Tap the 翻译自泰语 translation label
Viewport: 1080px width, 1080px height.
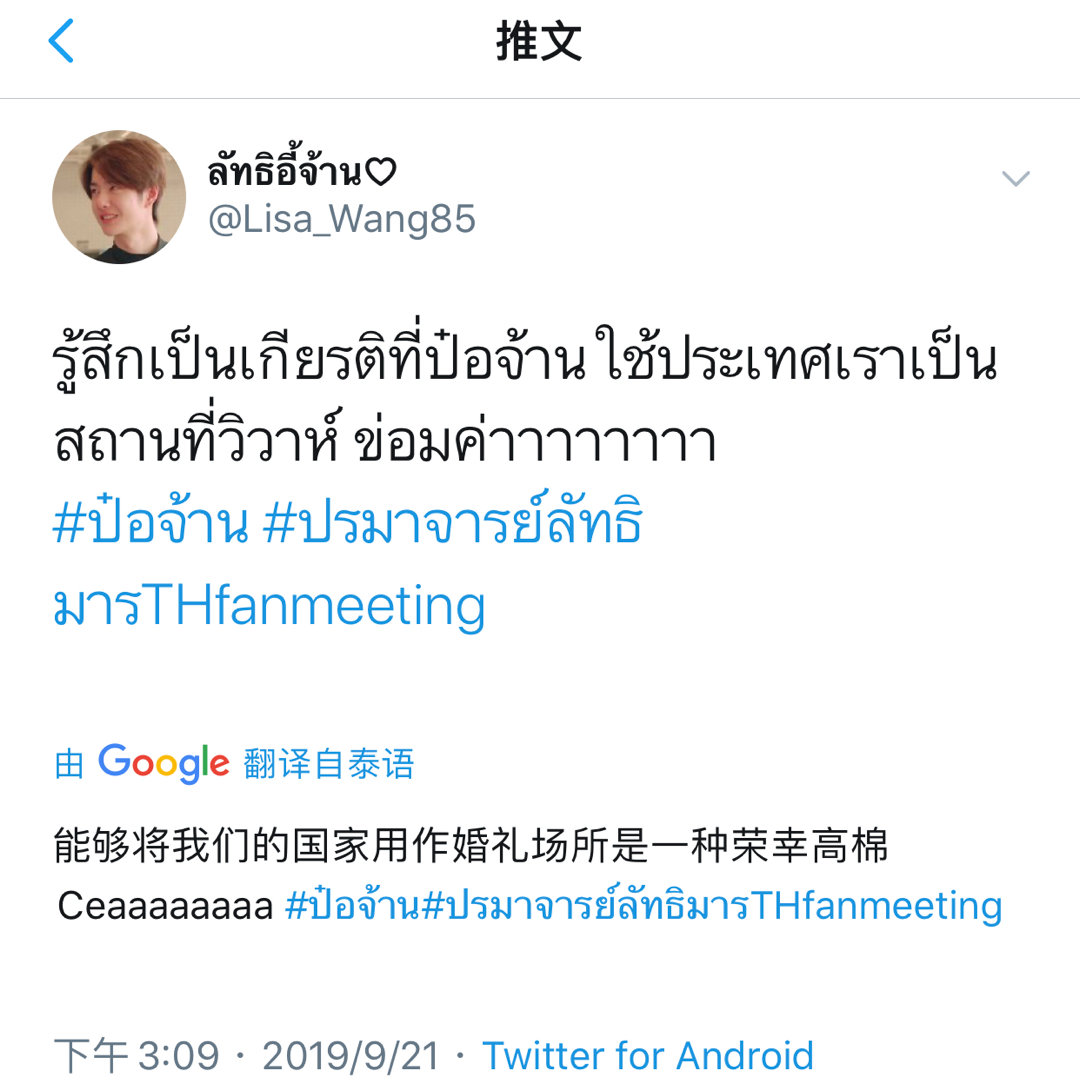(x=329, y=764)
